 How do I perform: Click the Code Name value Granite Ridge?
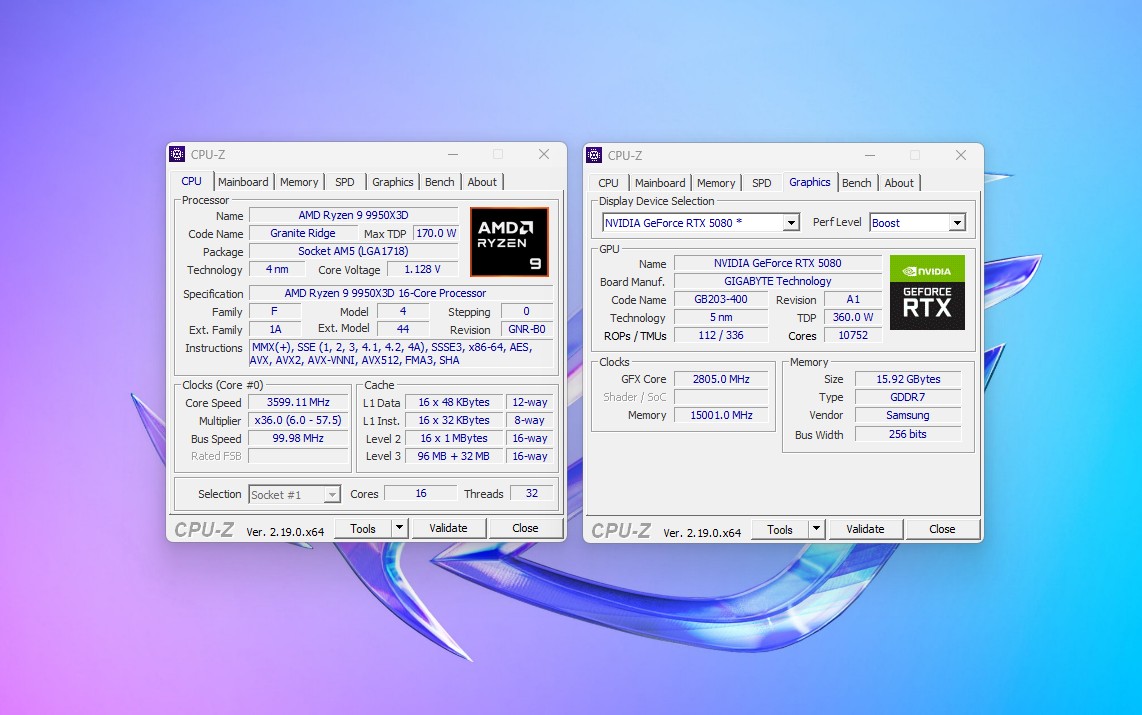303,233
